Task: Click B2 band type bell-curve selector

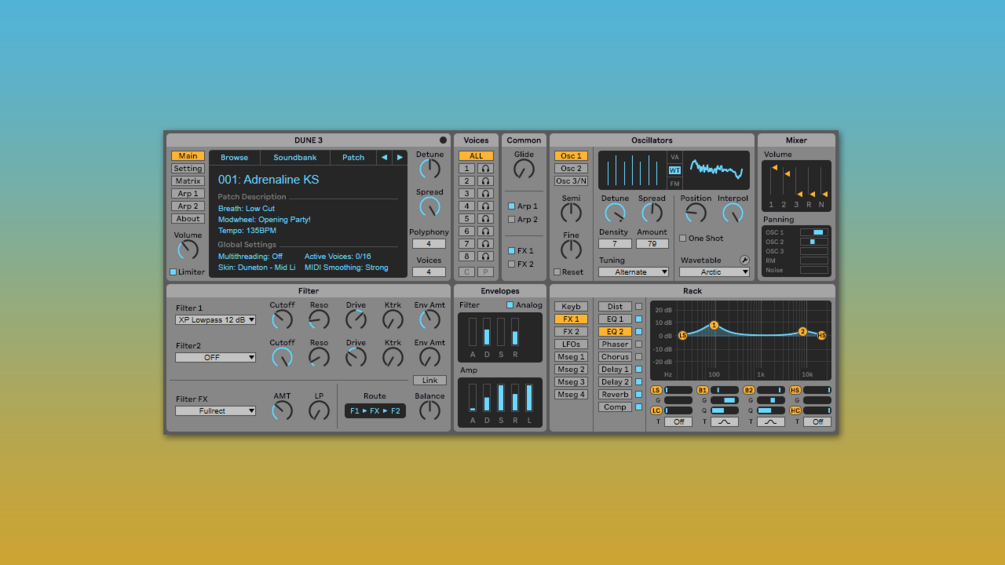Action: click(x=770, y=422)
